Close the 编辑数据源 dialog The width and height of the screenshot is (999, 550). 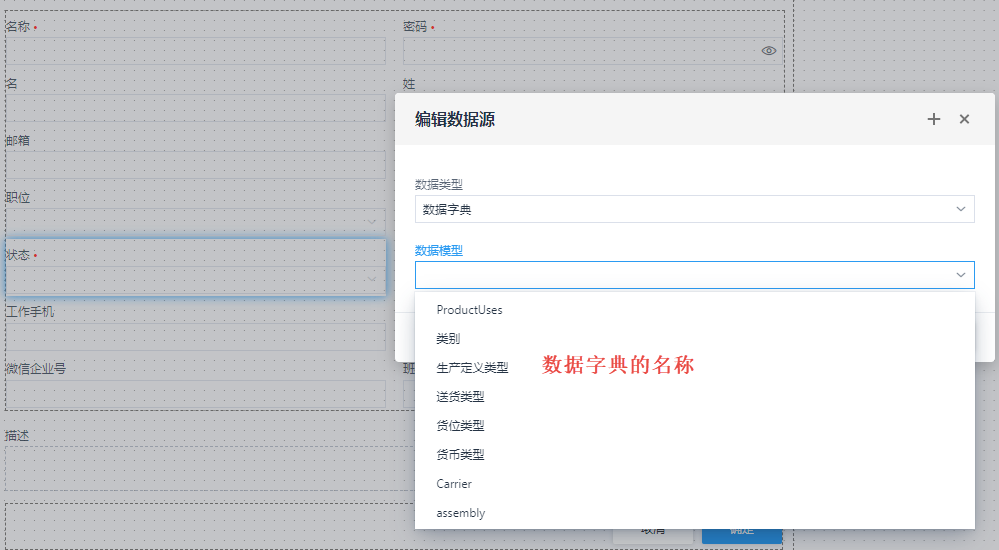pyautogui.click(x=965, y=119)
